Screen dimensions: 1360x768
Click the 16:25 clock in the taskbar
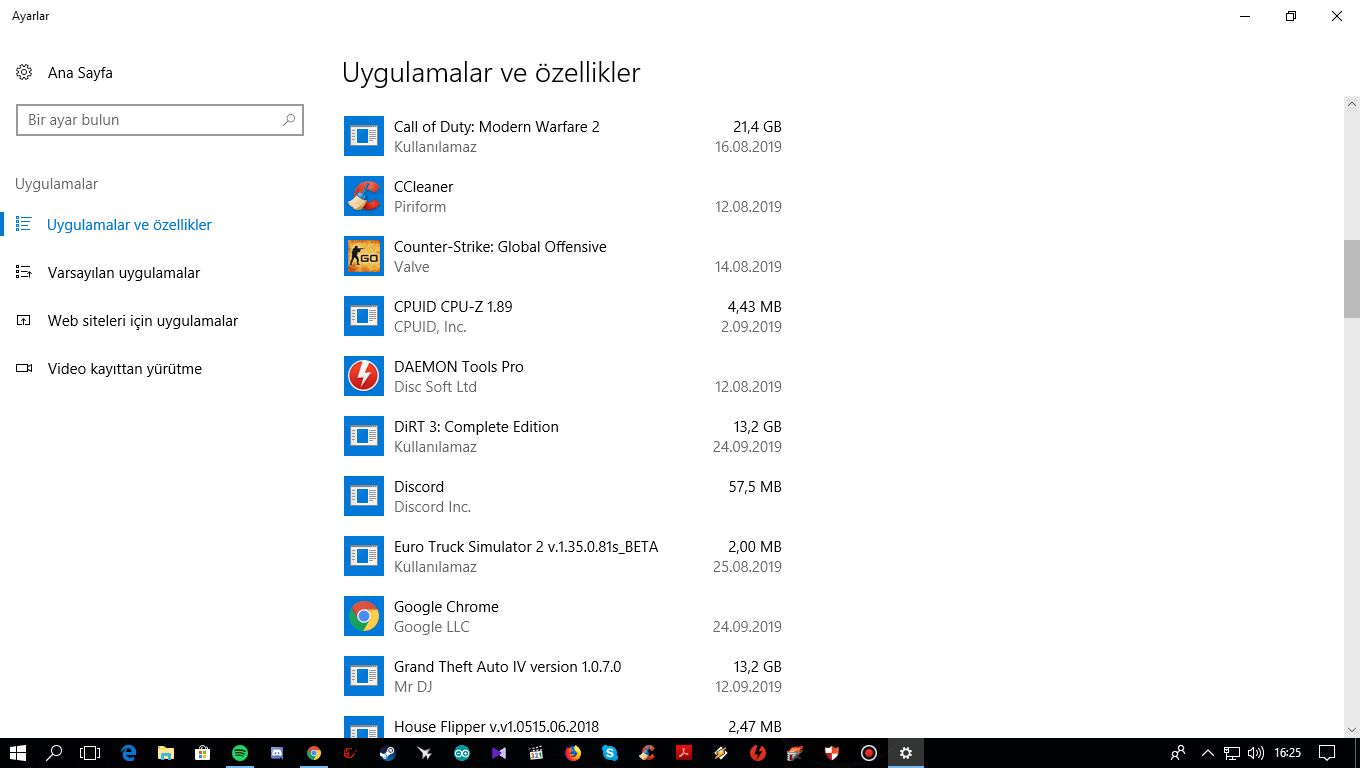(x=1288, y=753)
